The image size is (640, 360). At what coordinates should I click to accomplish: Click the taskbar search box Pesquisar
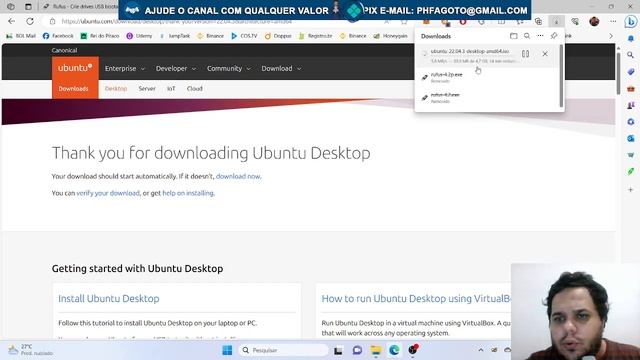click(x=283, y=350)
